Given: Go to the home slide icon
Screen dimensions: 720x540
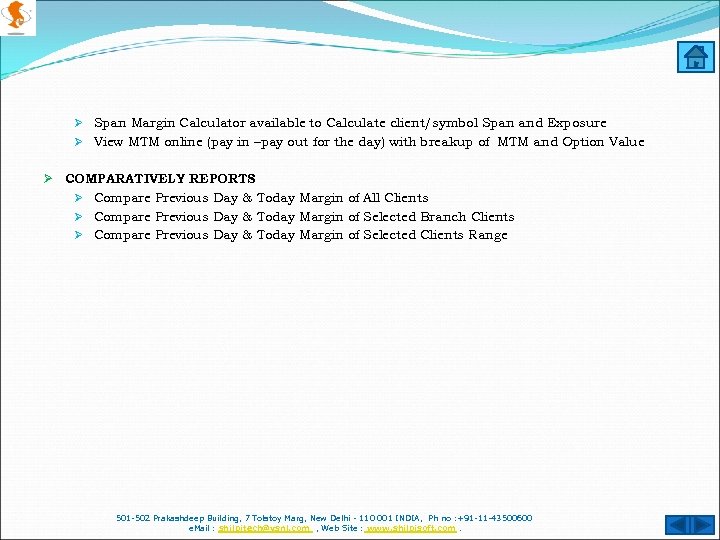Looking at the screenshot, I should tap(696, 57).
